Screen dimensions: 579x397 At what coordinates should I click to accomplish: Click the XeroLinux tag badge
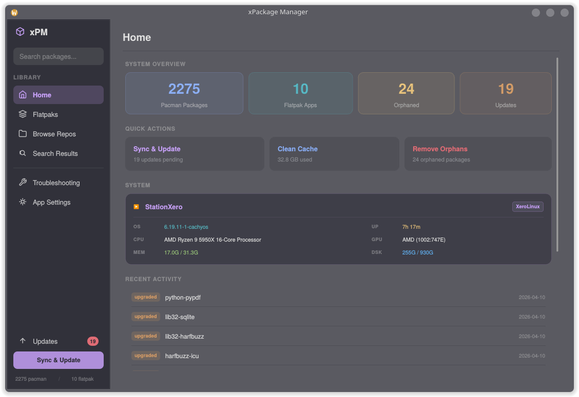click(x=528, y=206)
